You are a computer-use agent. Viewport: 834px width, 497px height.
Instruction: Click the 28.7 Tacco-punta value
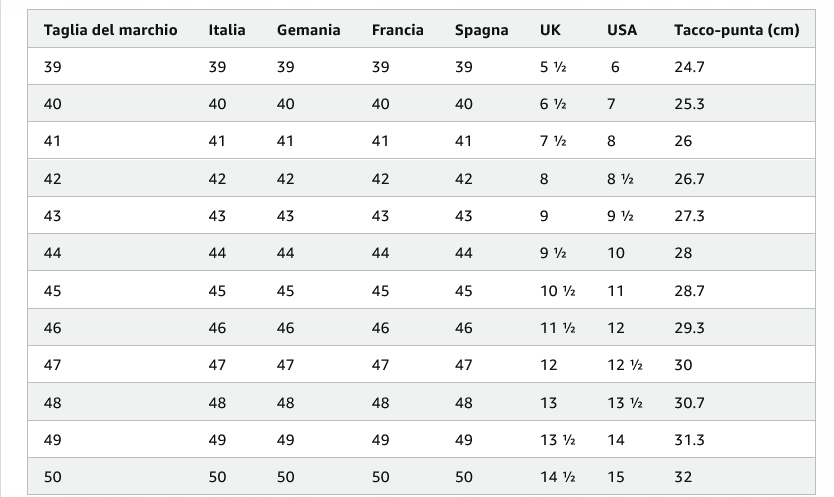point(690,291)
